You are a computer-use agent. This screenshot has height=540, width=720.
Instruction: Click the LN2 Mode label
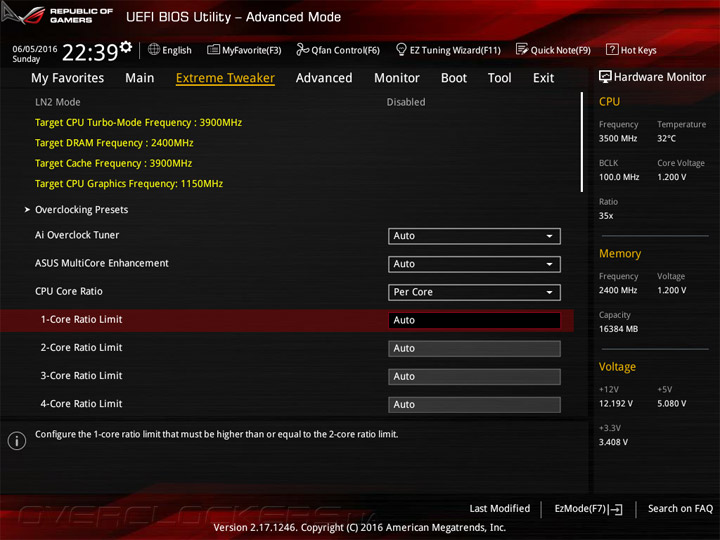[57, 102]
